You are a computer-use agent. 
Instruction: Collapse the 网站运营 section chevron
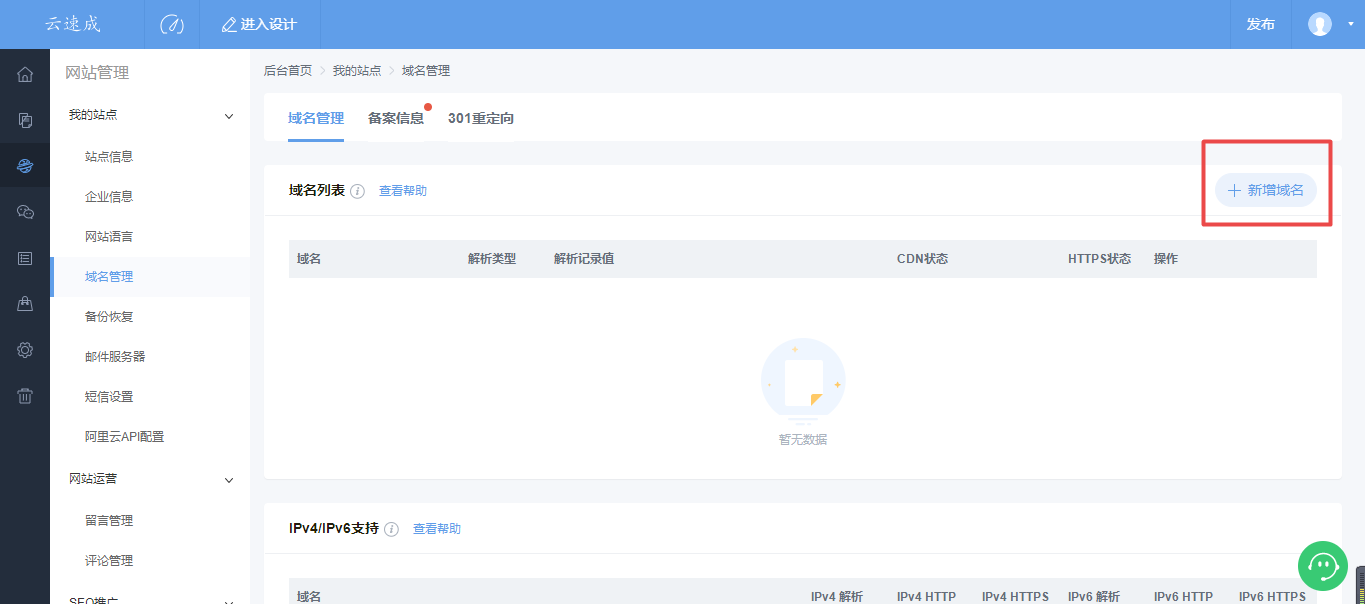[x=229, y=480]
